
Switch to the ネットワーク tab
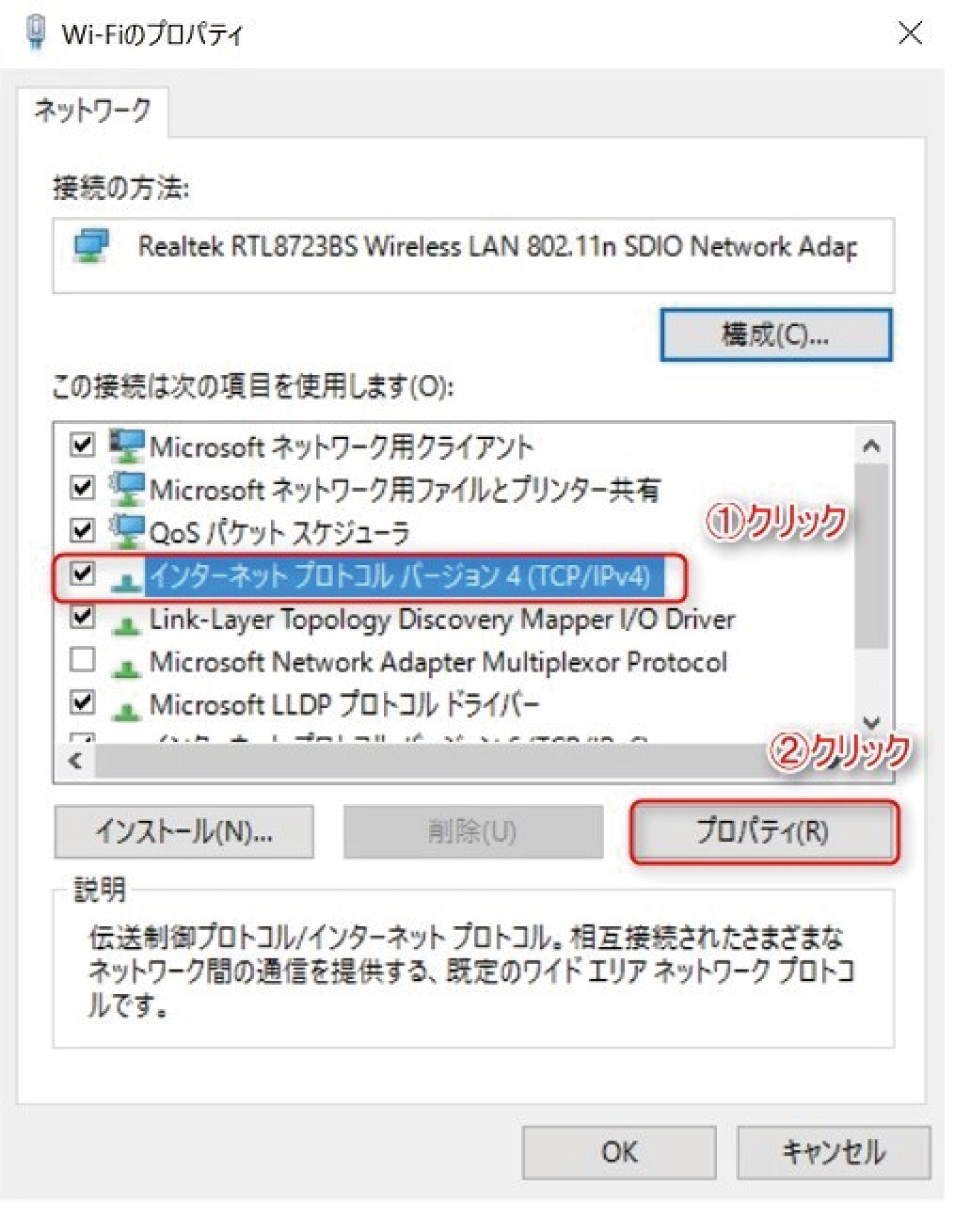tap(92, 111)
